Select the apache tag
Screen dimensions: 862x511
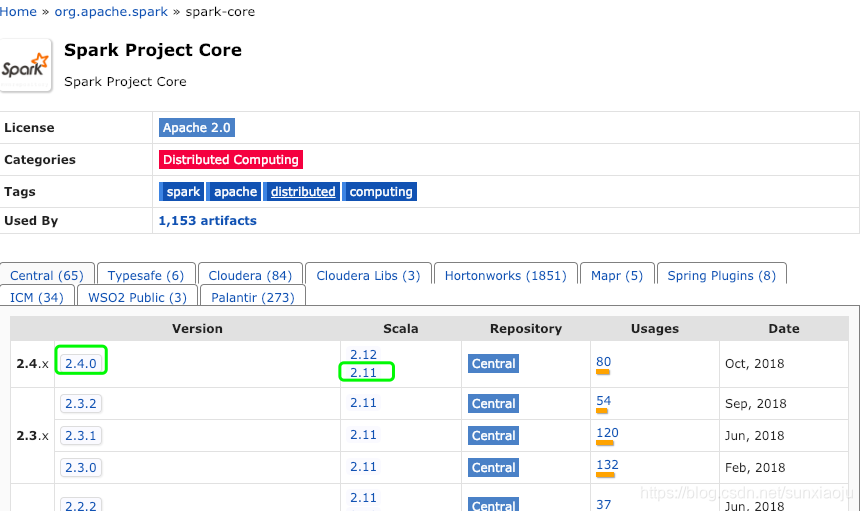tap(235, 191)
